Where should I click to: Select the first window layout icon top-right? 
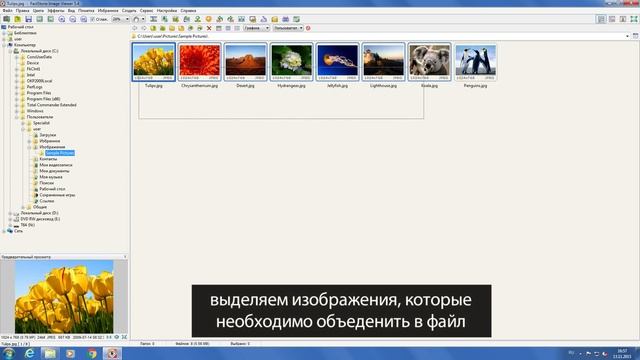coord(601,19)
